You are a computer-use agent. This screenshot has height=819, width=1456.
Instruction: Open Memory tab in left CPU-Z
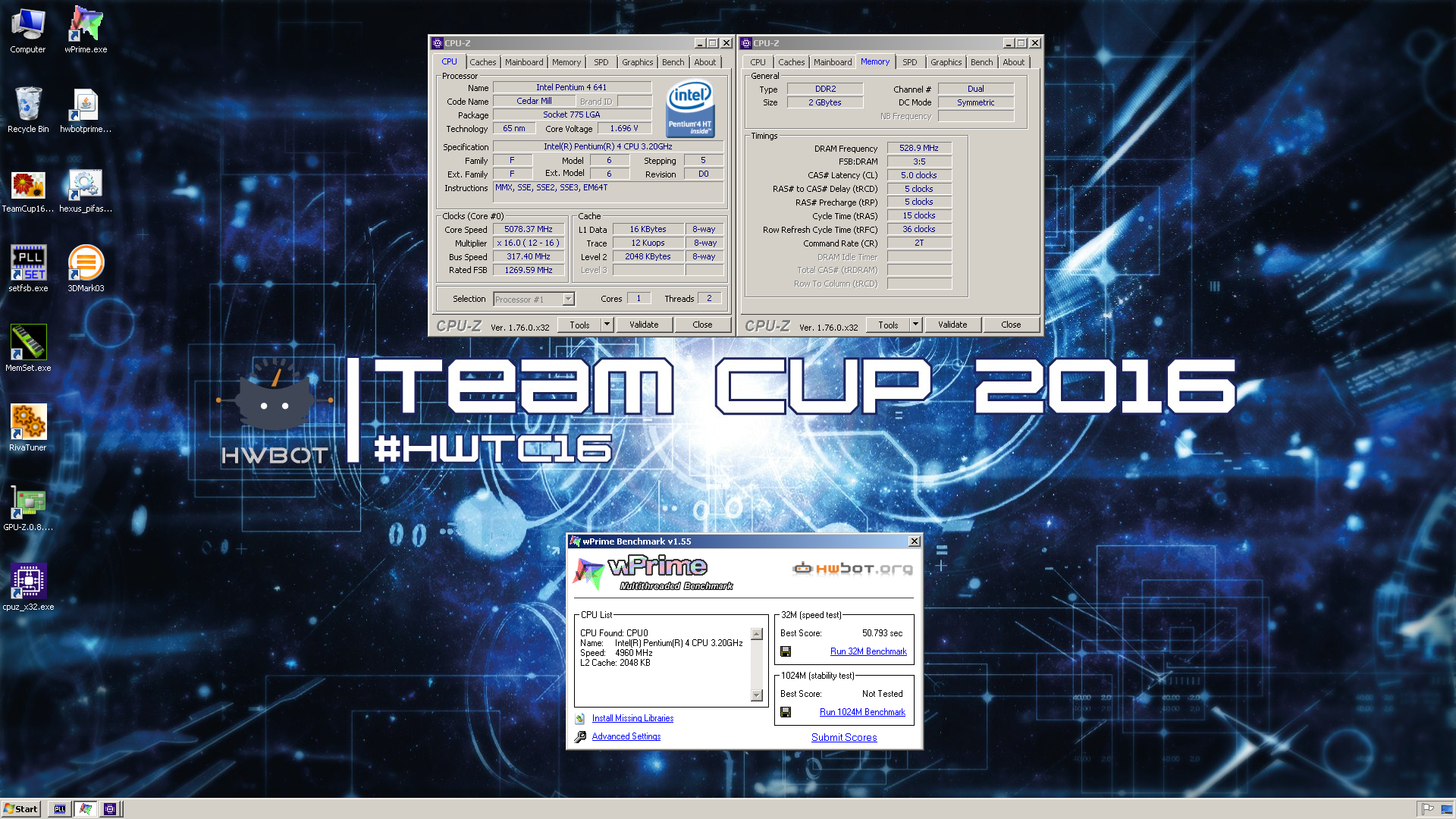566,62
